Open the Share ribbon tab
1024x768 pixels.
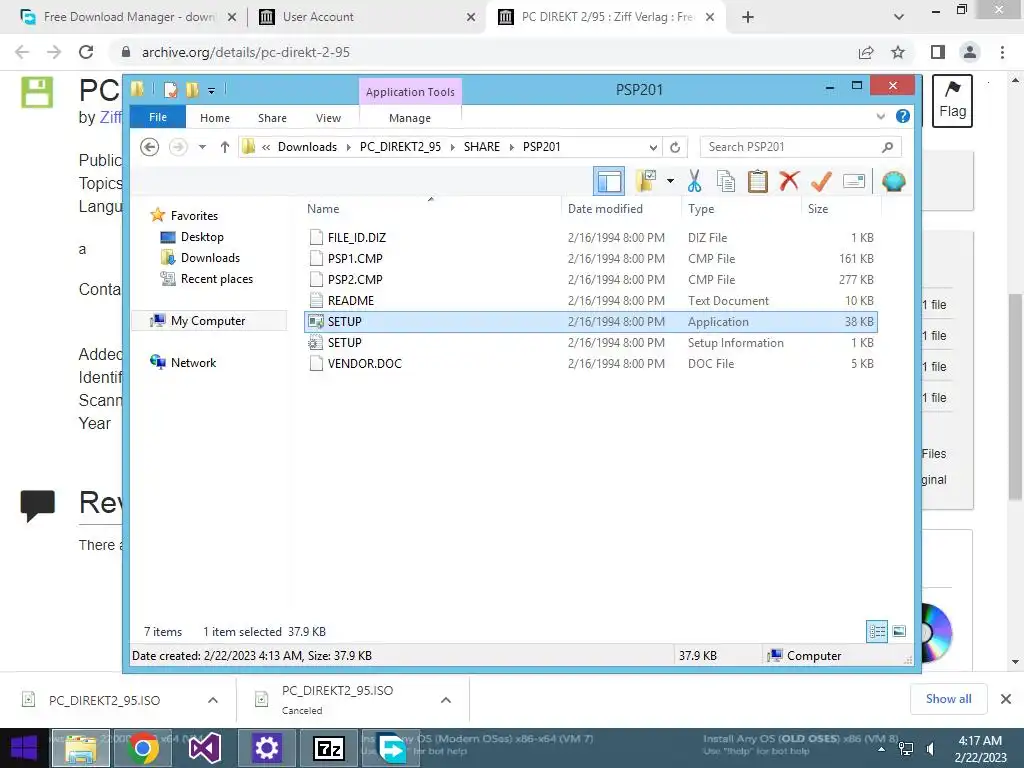pos(272,118)
